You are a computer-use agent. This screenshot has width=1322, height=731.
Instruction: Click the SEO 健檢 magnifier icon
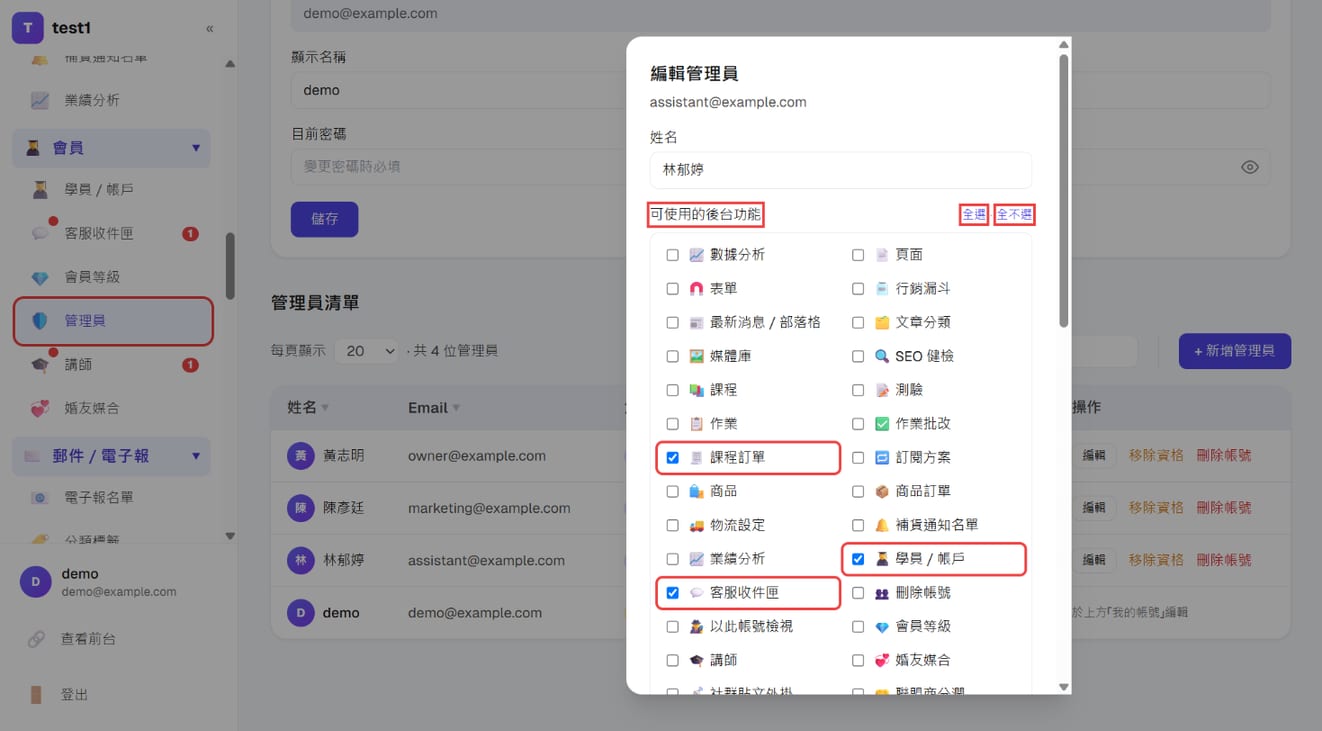(x=882, y=356)
